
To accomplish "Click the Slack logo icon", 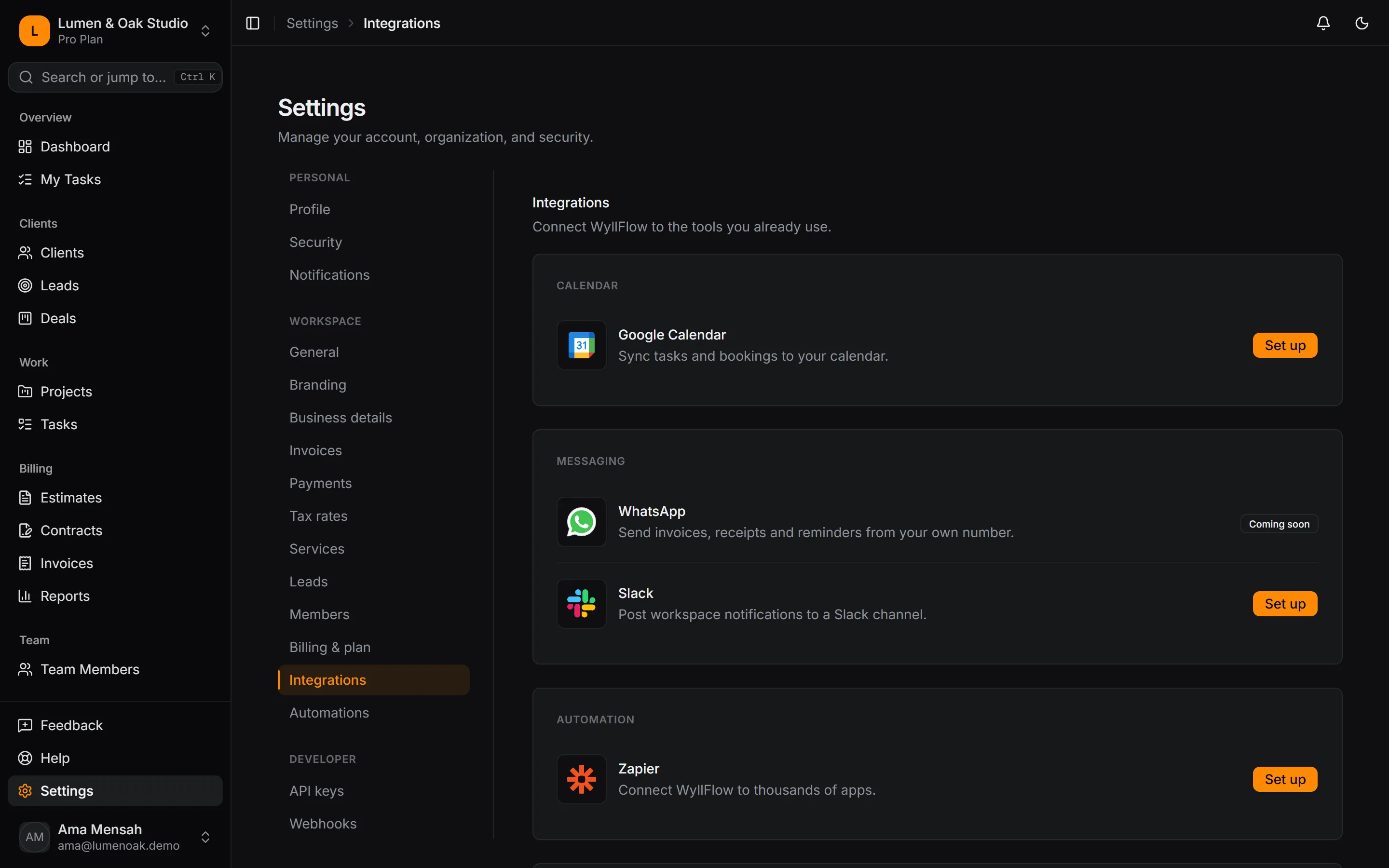I will click(581, 603).
